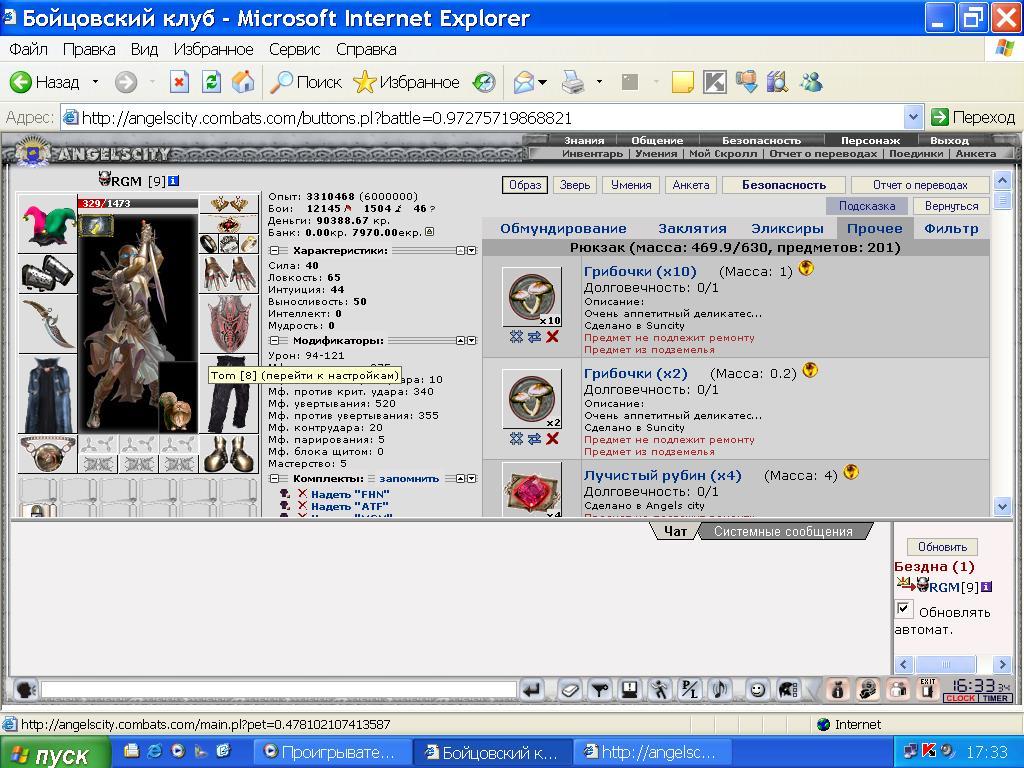Viewport: 1024px width, 768px height.
Task: Click the red shield equipment slot
Action: 229,325
